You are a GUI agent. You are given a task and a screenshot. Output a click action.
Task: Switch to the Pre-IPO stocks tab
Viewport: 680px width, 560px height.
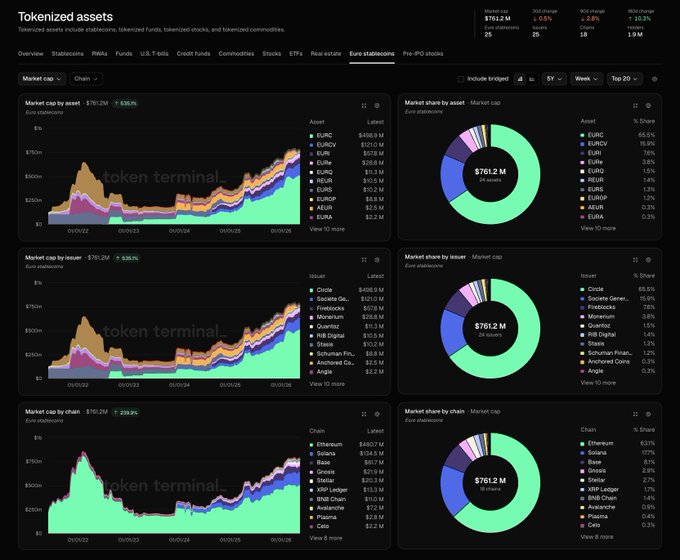point(423,54)
